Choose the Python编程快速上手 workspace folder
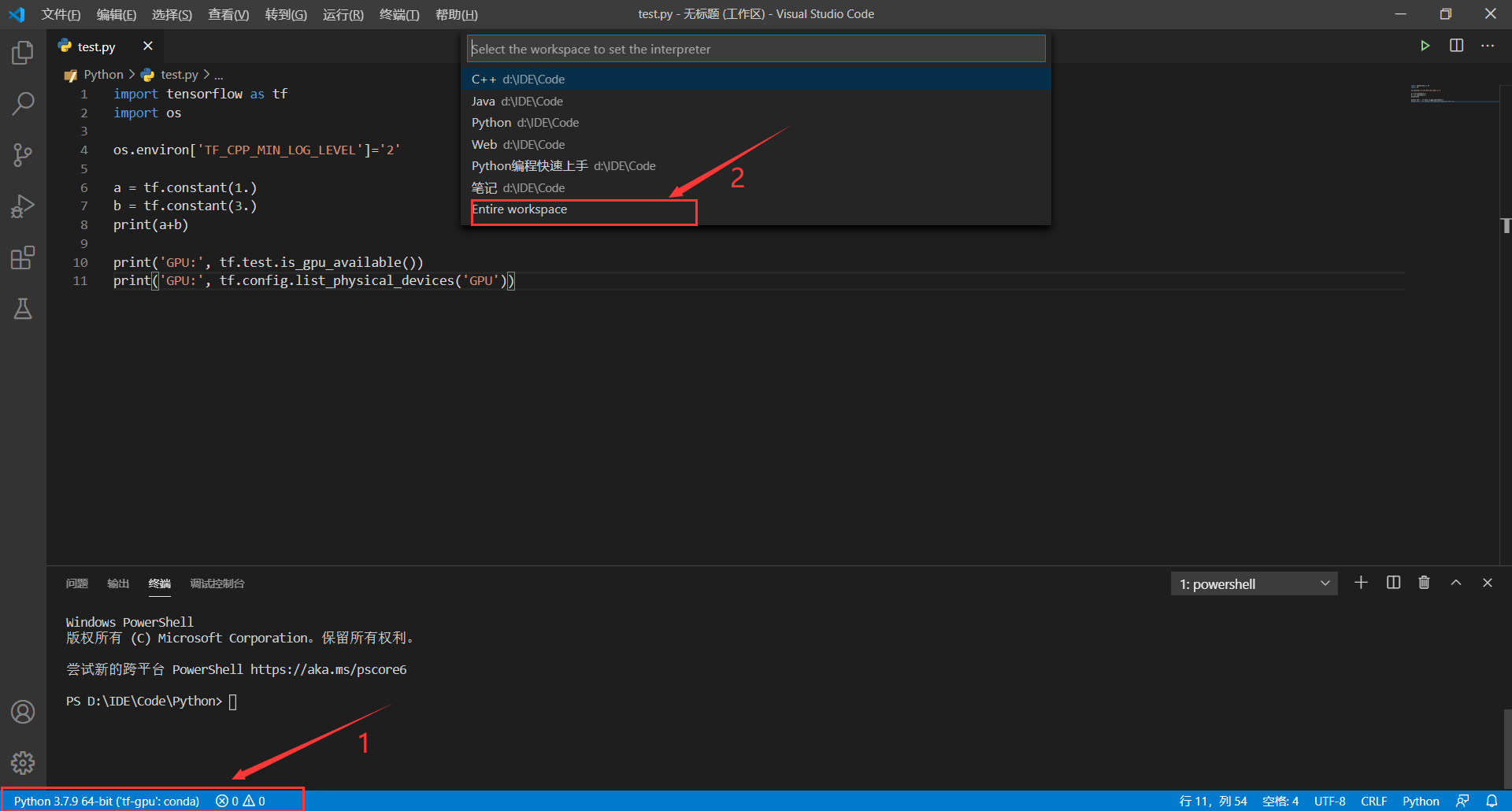1512x811 pixels. coord(756,166)
